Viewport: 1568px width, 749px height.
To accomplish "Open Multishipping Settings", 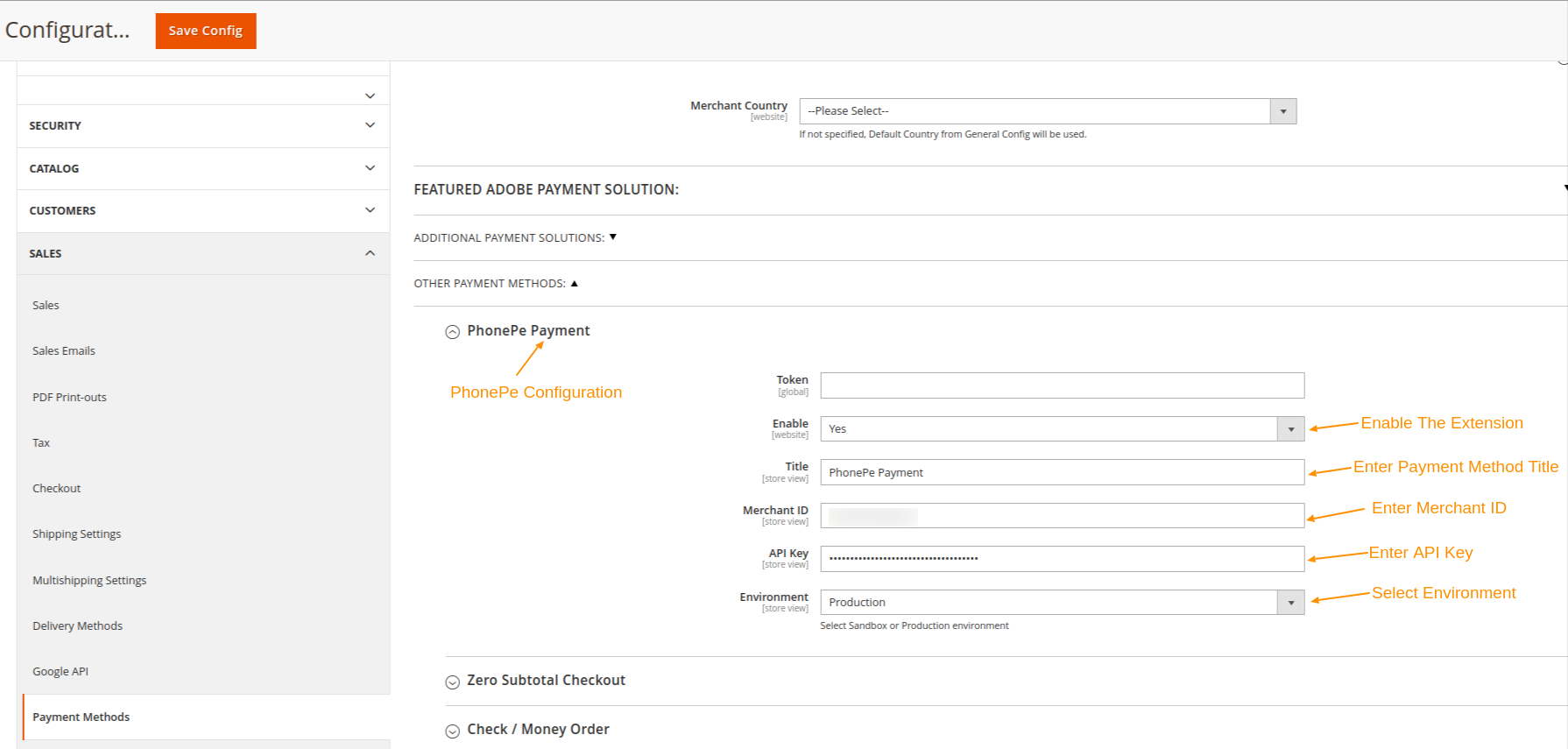I will (89, 581).
